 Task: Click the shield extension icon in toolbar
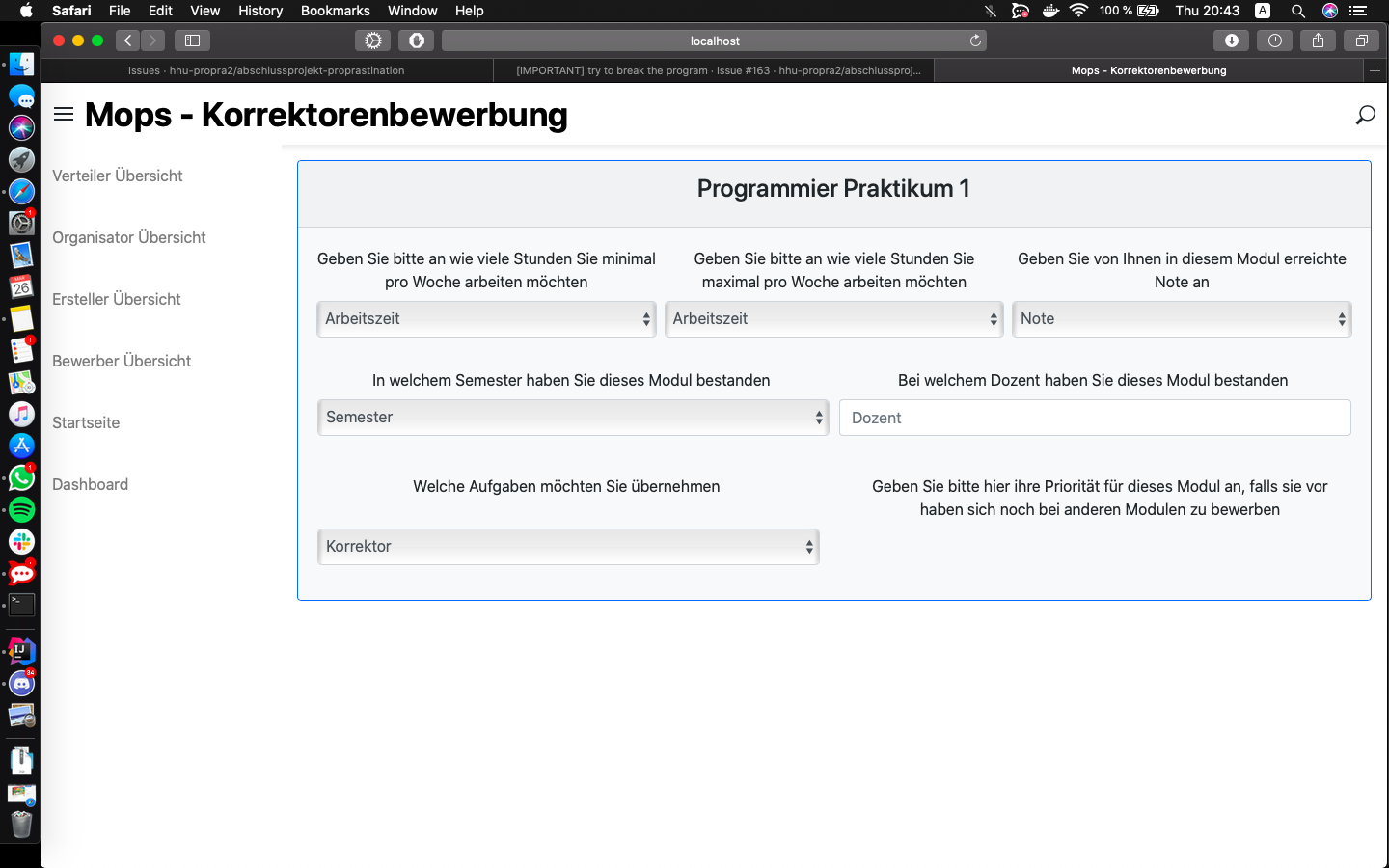click(x=417, y=41)
